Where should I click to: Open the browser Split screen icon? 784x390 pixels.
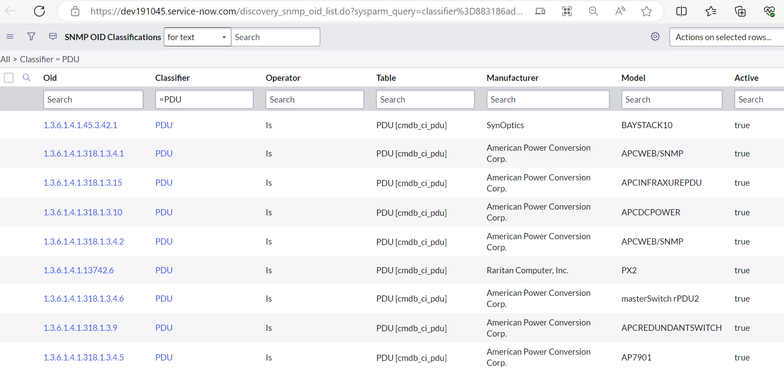681,11
